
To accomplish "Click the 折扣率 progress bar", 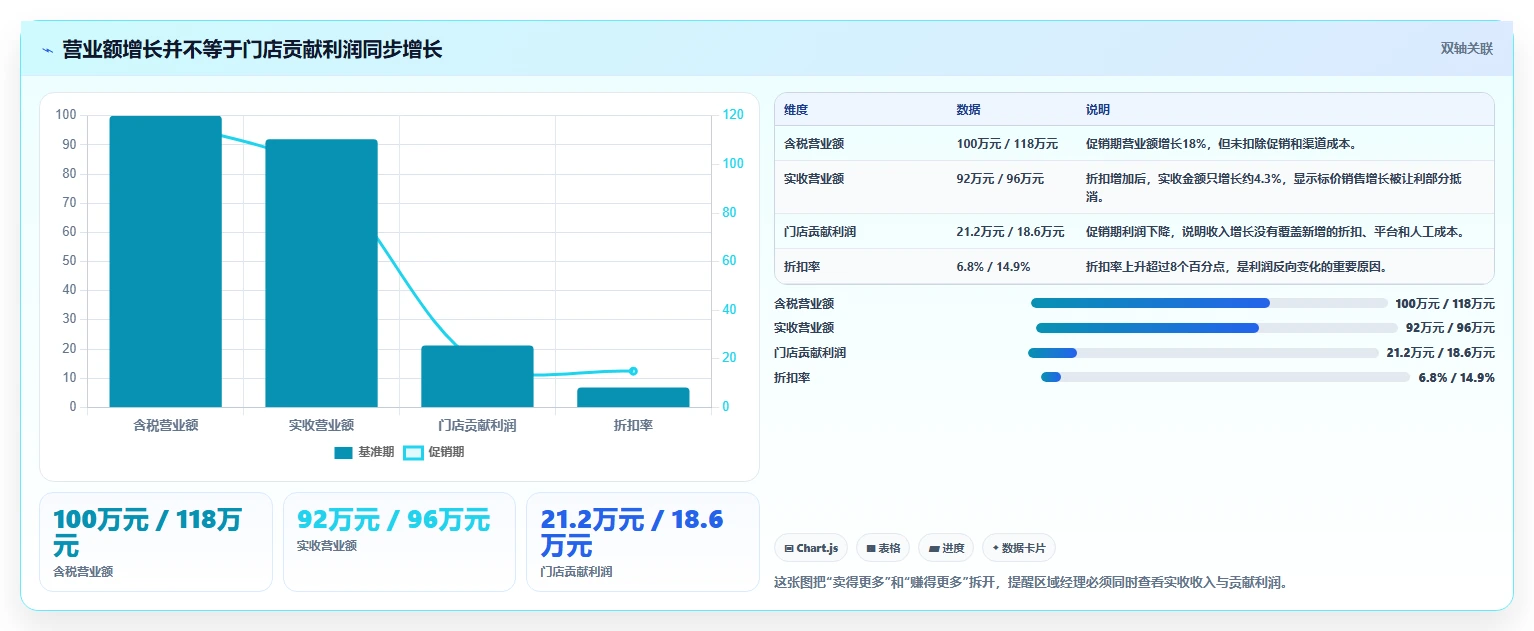I will 1225,377.
